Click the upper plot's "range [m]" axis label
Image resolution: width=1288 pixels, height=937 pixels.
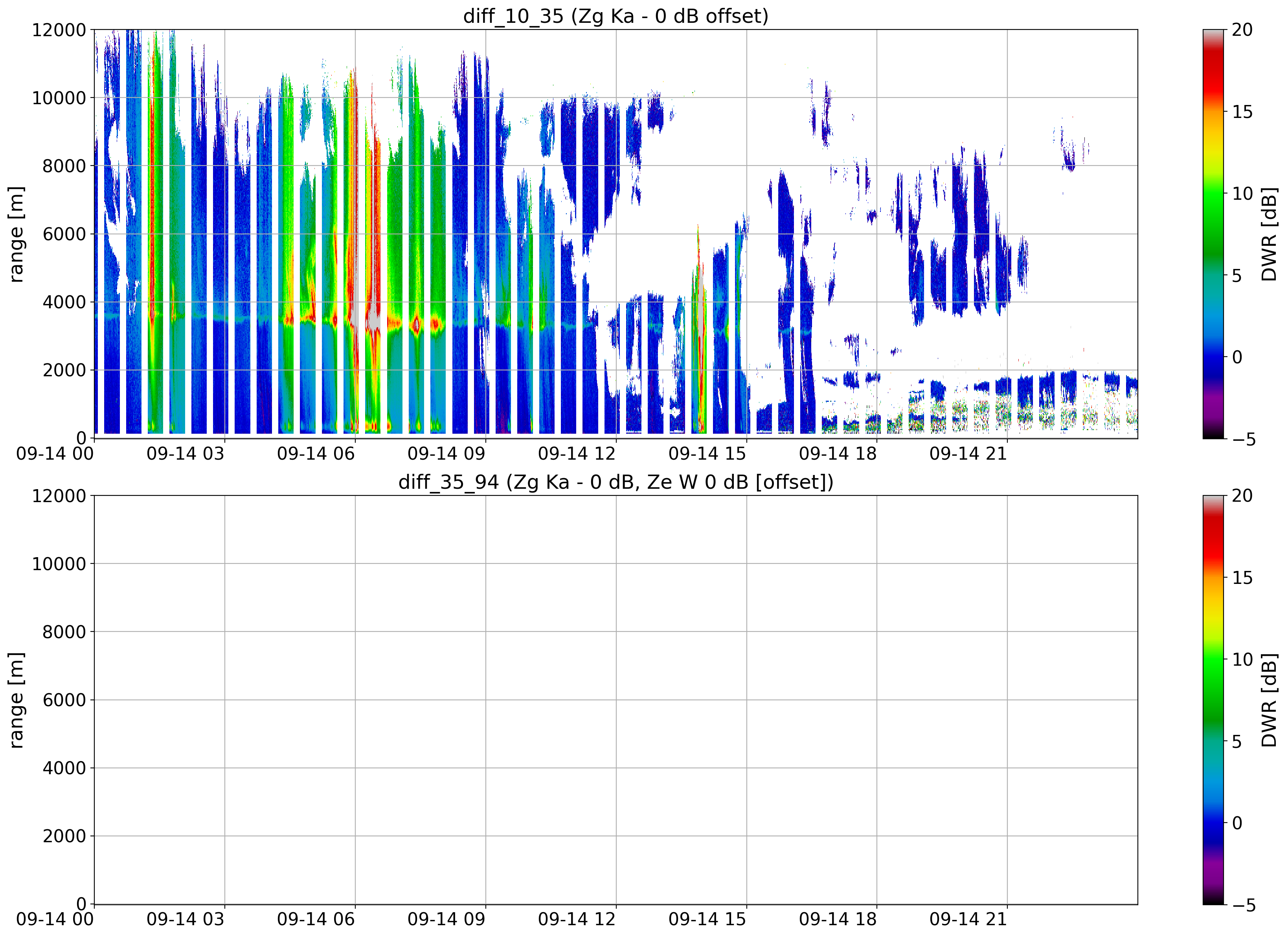click(x=17, y=234)
